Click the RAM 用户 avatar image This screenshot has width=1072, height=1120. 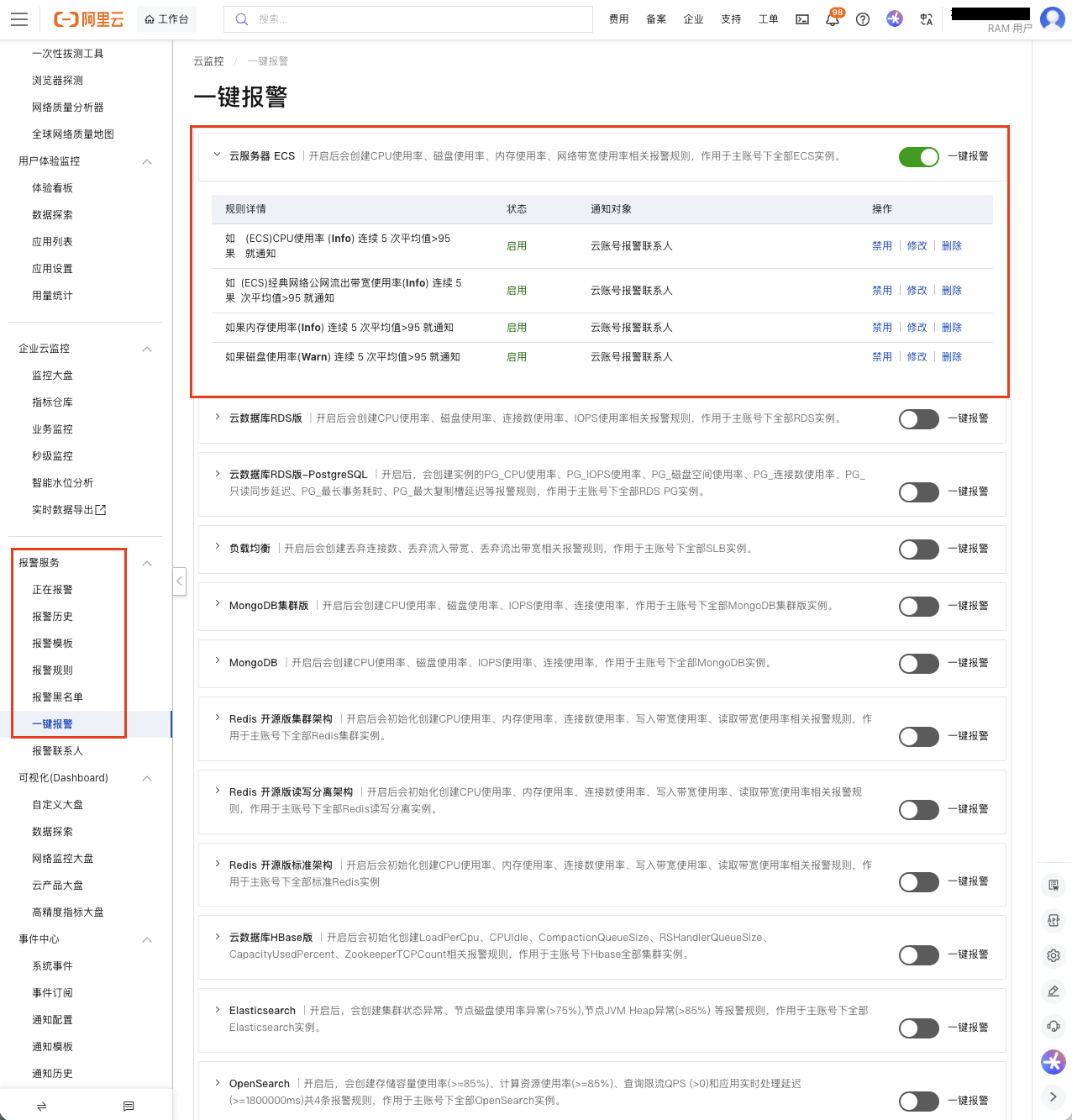coord(1052,18)
